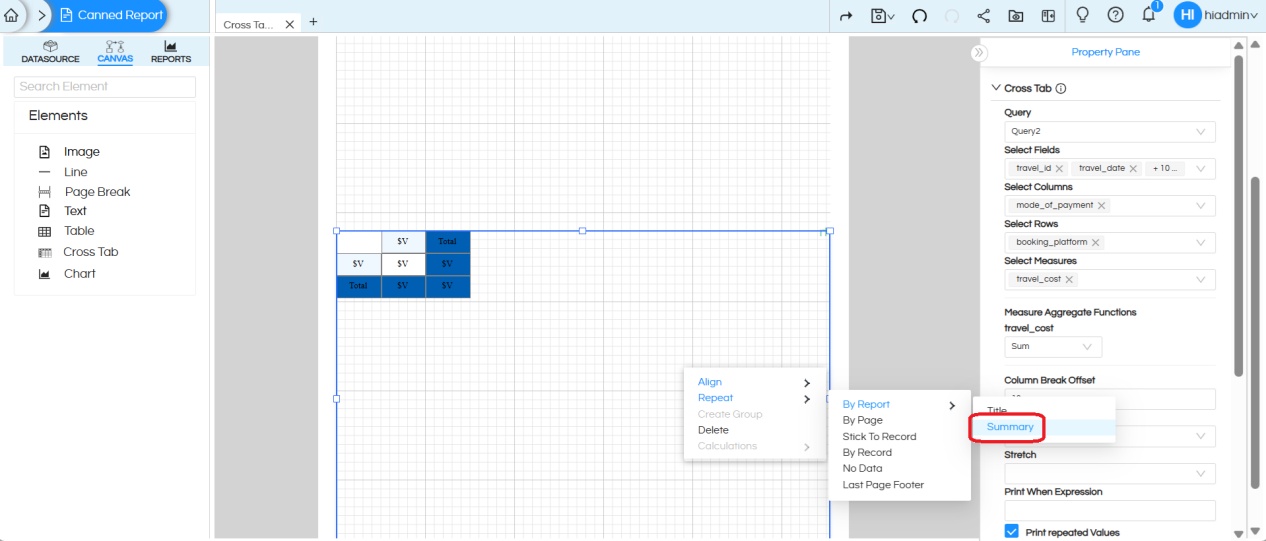
Task: Switch to the REPORTS tab
Action: [x=171, y=52]
